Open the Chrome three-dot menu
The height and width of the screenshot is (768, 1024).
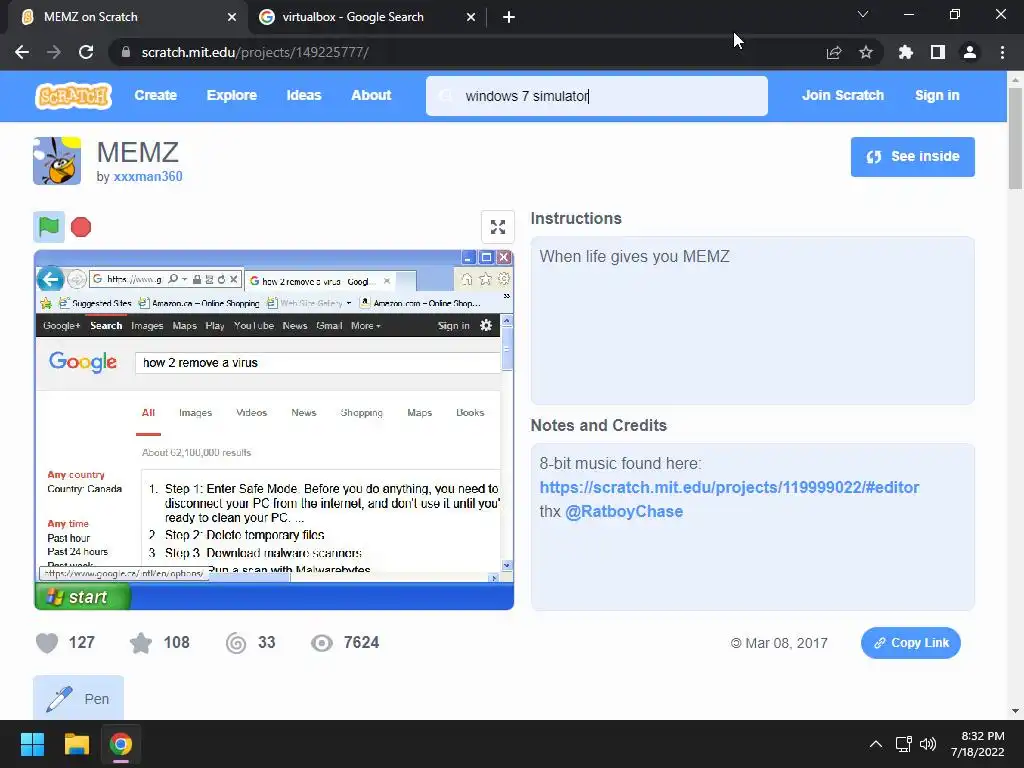point(1002,52)
